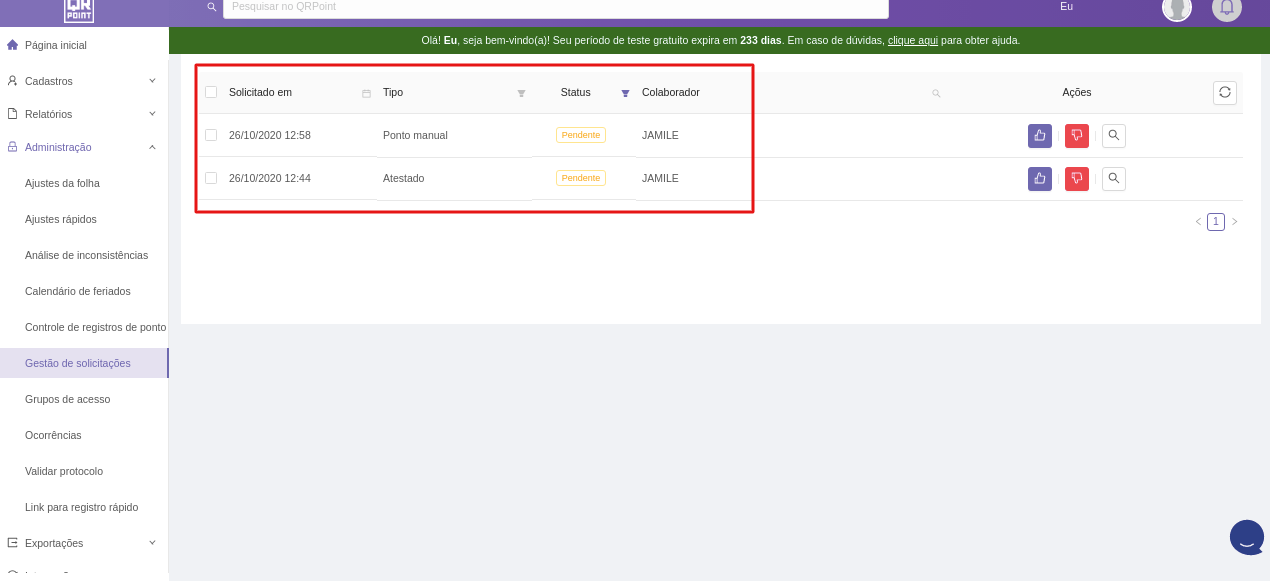Approve the Atestado request with thumbs-up

1040,179
